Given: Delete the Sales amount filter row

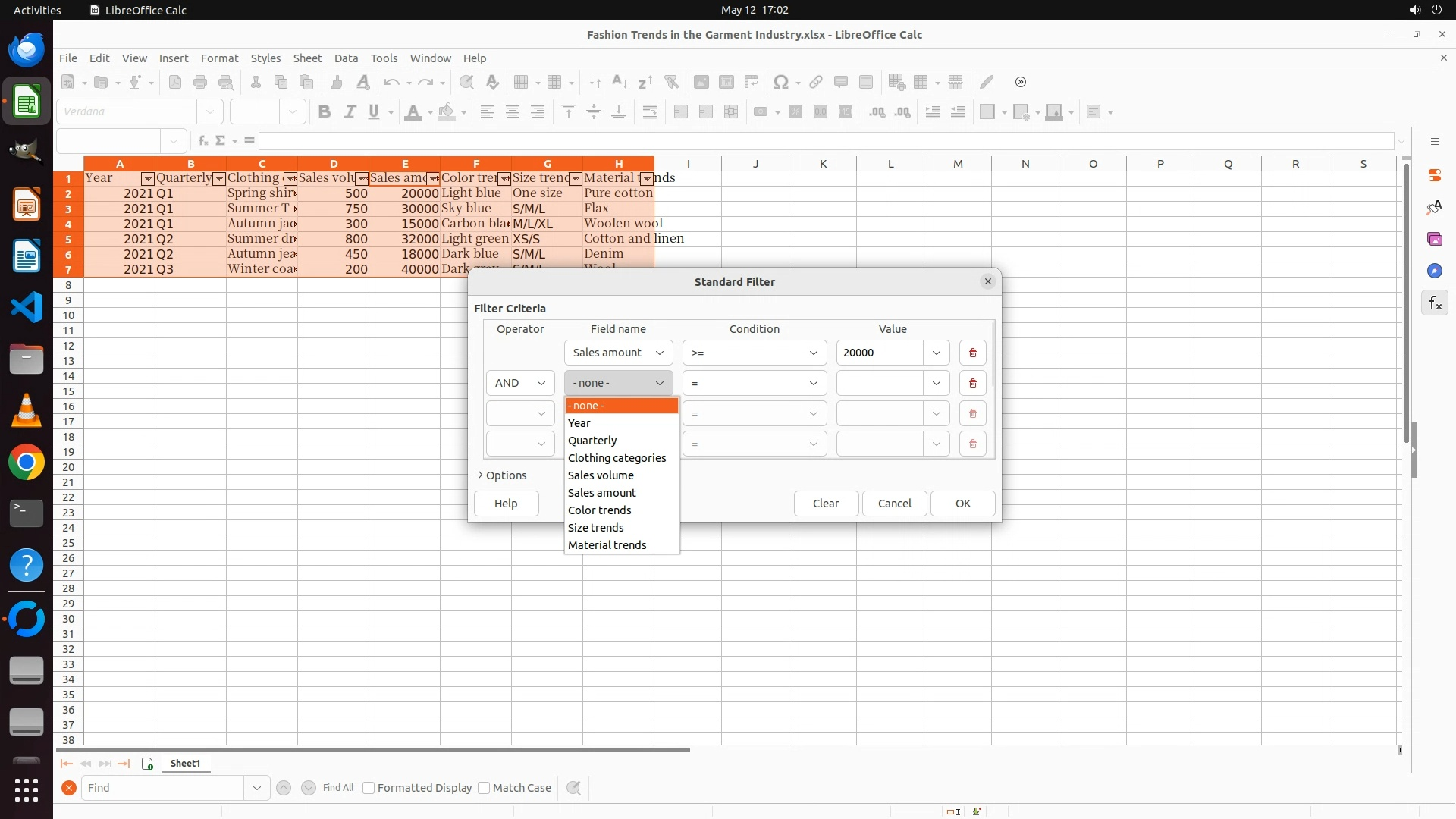Looking at the screenshot, I should [x=972, y=353].
